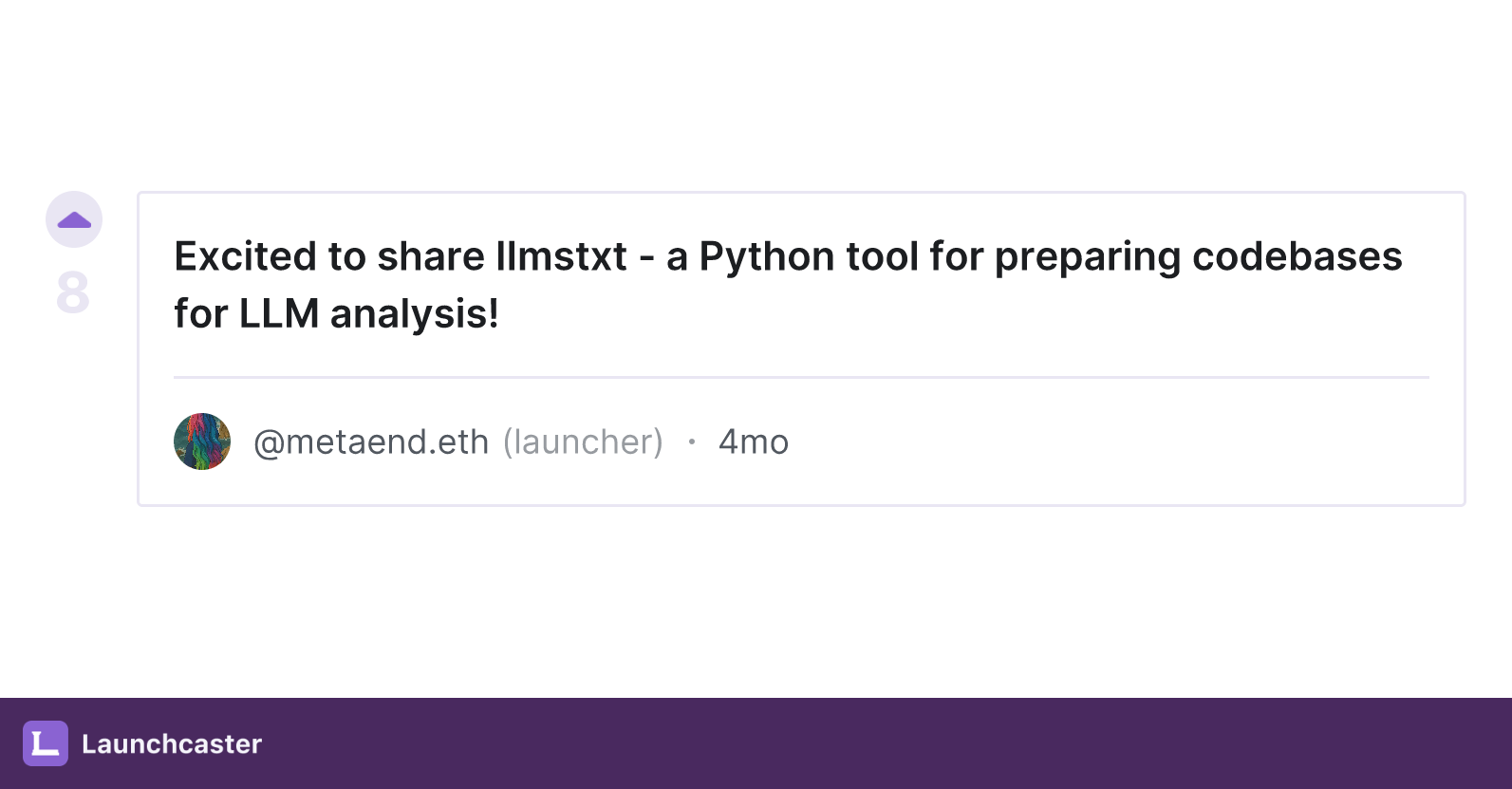Open the post title starting with Excited

(788, 285)
